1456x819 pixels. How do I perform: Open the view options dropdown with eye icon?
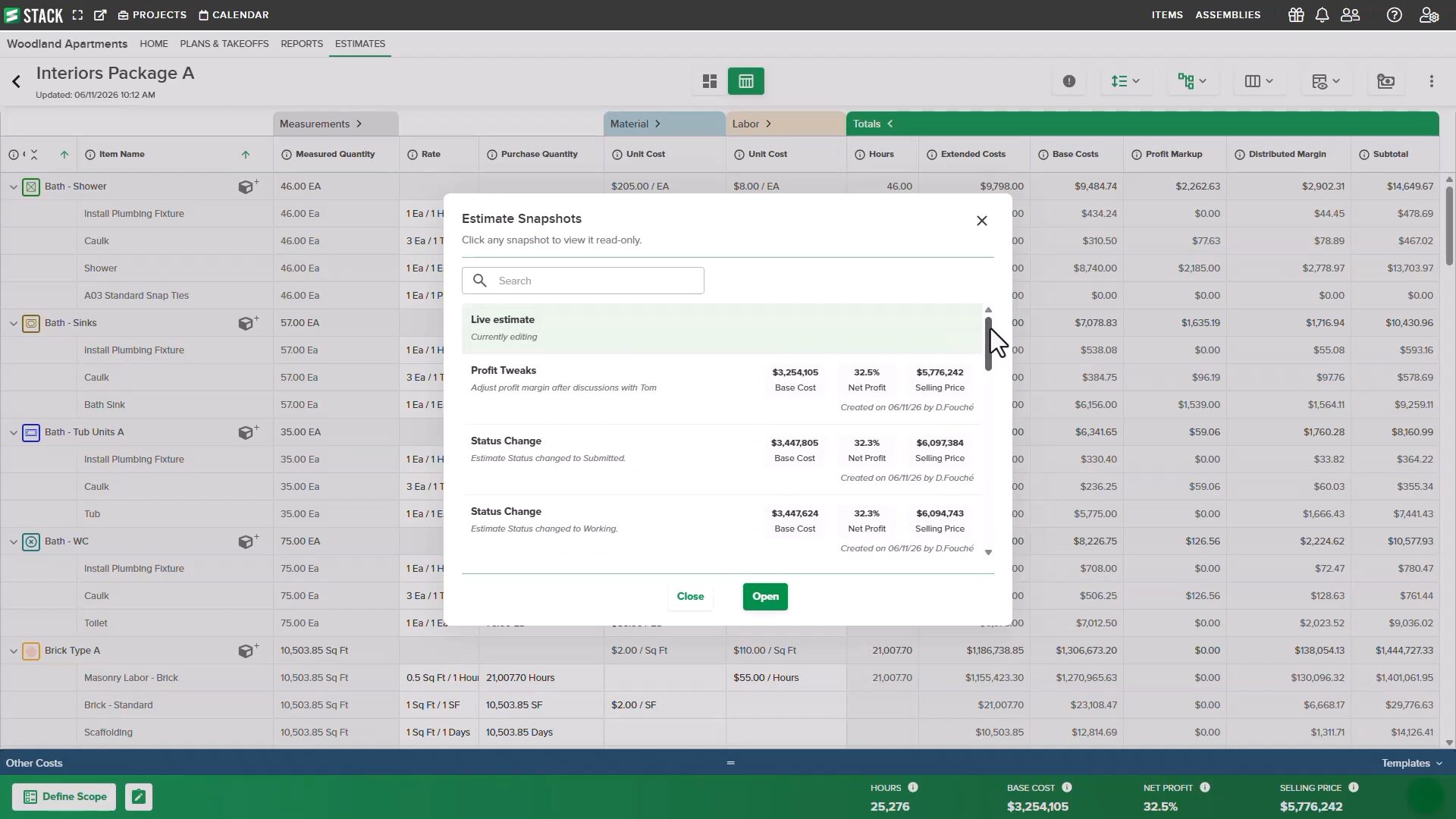click(x=1326, y=81)
